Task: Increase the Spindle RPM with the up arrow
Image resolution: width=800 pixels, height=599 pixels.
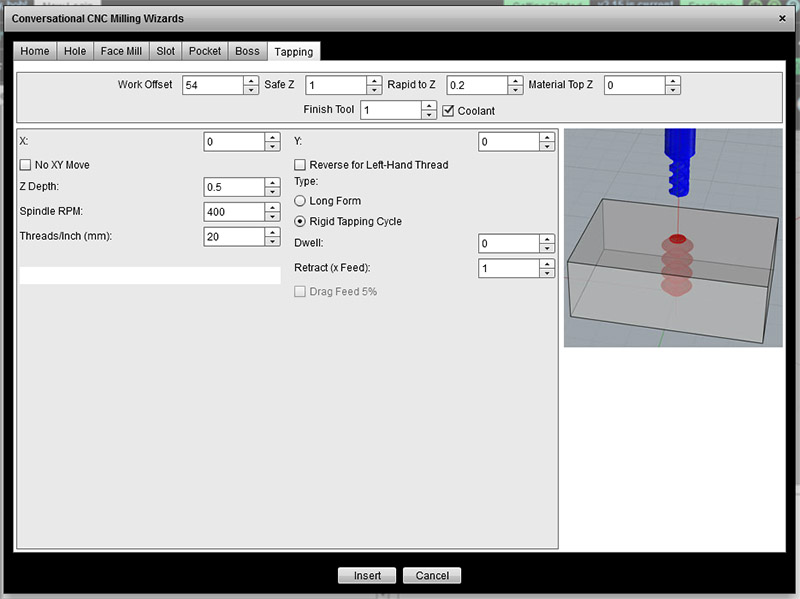Action: (x=273, y=207)
